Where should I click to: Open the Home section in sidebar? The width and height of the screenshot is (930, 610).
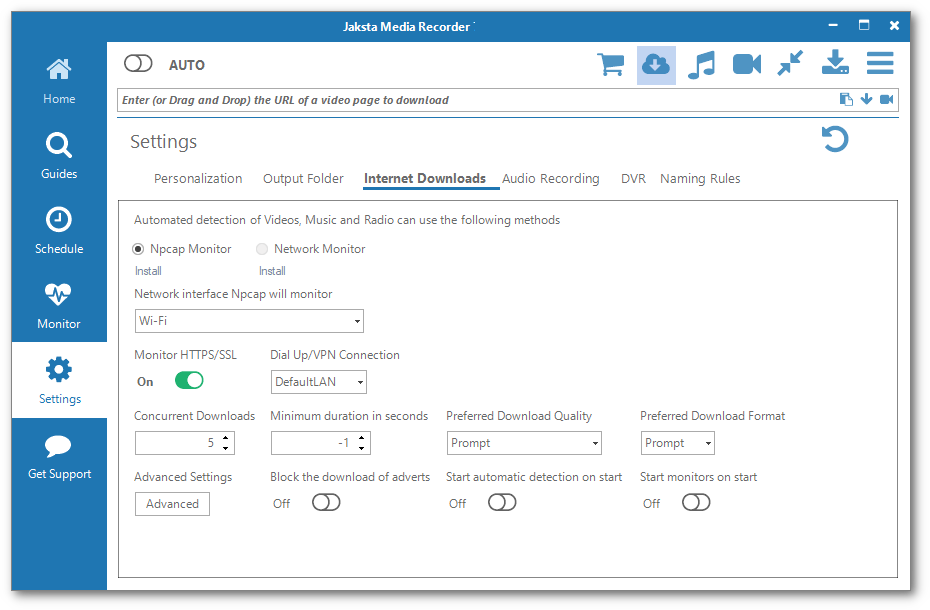[x=59, y=82]
